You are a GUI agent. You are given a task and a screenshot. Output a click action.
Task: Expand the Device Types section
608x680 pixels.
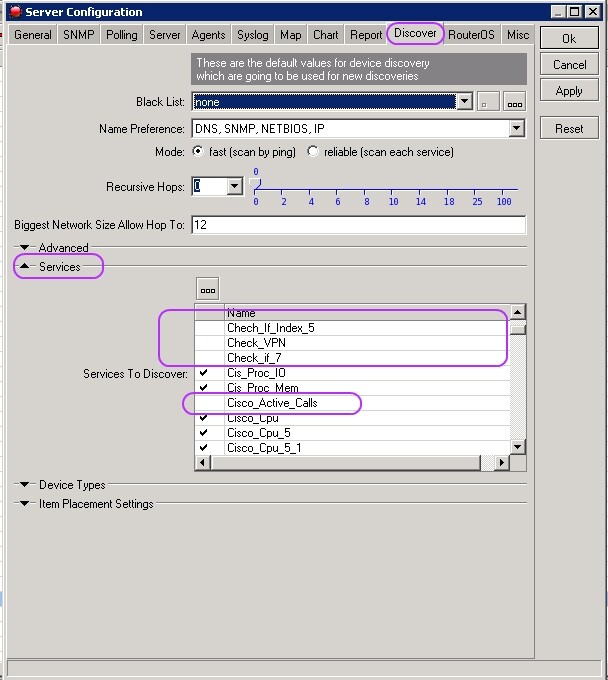pos(25,484)
